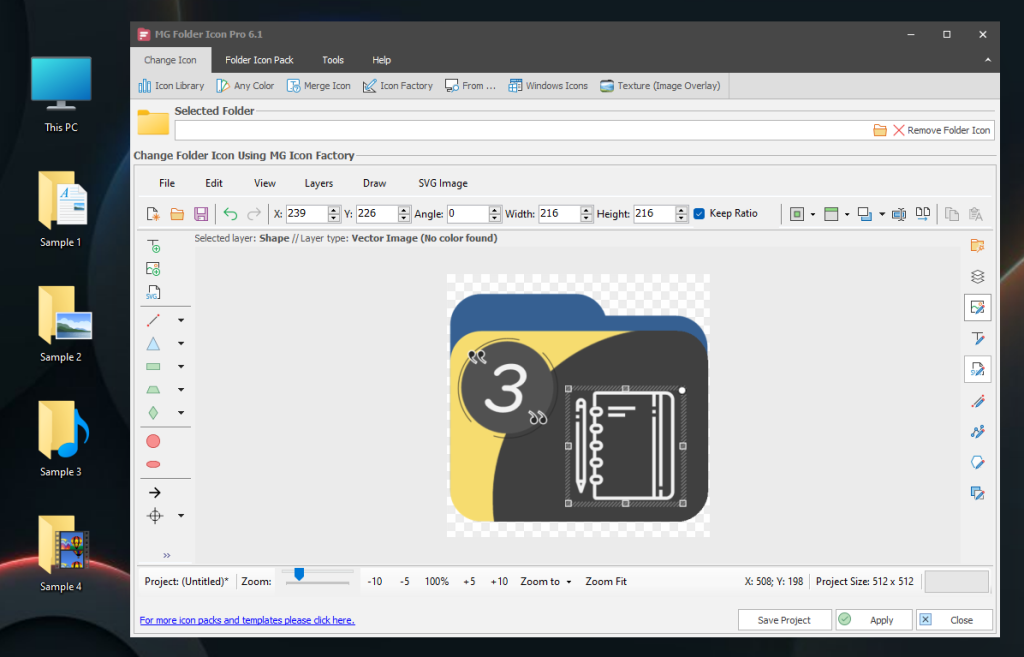This screenshot has height=657, width=1024.
Task: Open the Layers panel on the right sidebar
Action: (978, 277)
